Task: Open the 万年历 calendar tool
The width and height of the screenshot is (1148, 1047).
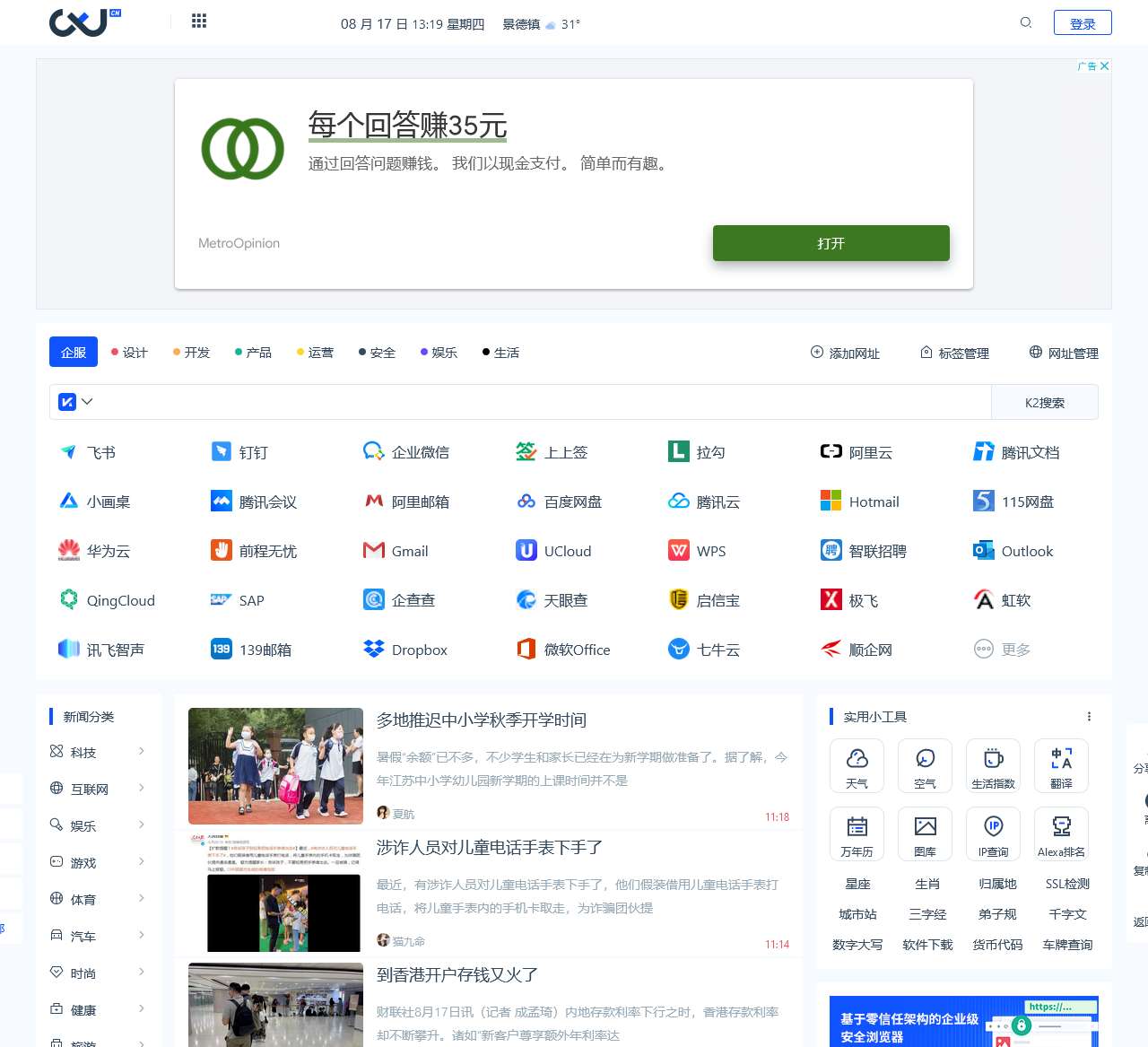Action: pos(857,833)
